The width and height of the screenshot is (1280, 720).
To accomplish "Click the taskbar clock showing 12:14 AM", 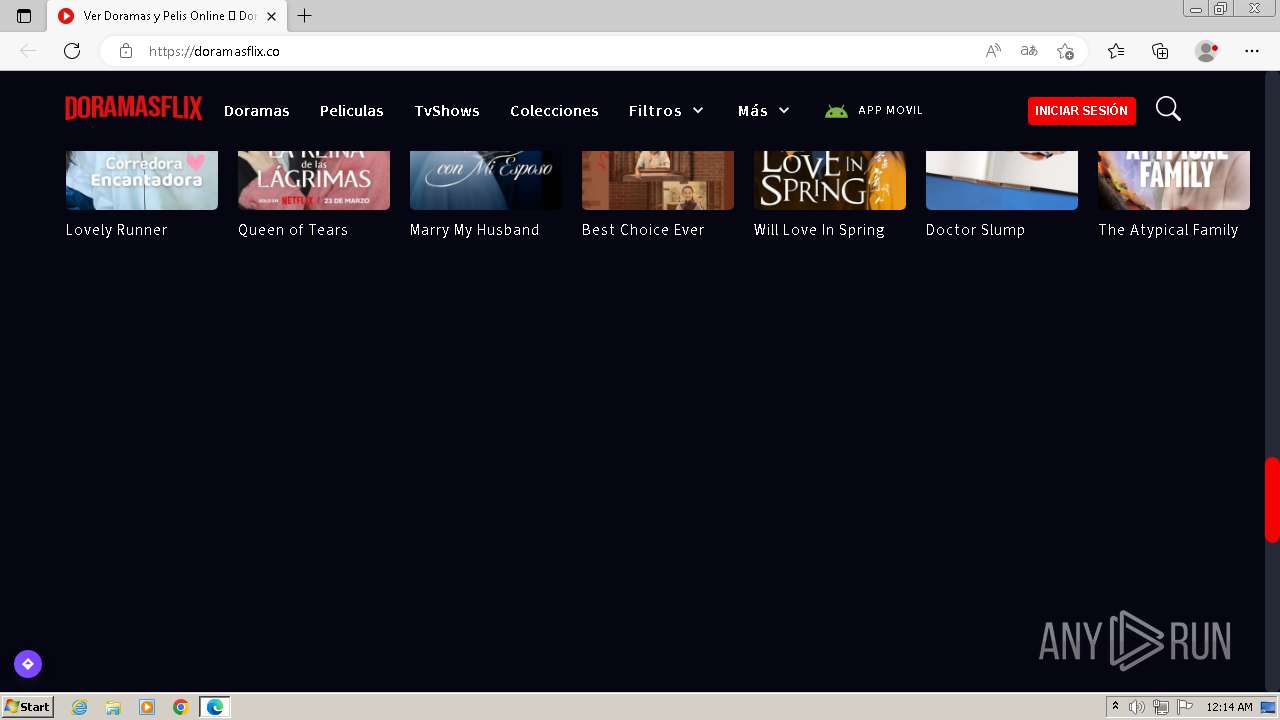I will click(1229, 707).
